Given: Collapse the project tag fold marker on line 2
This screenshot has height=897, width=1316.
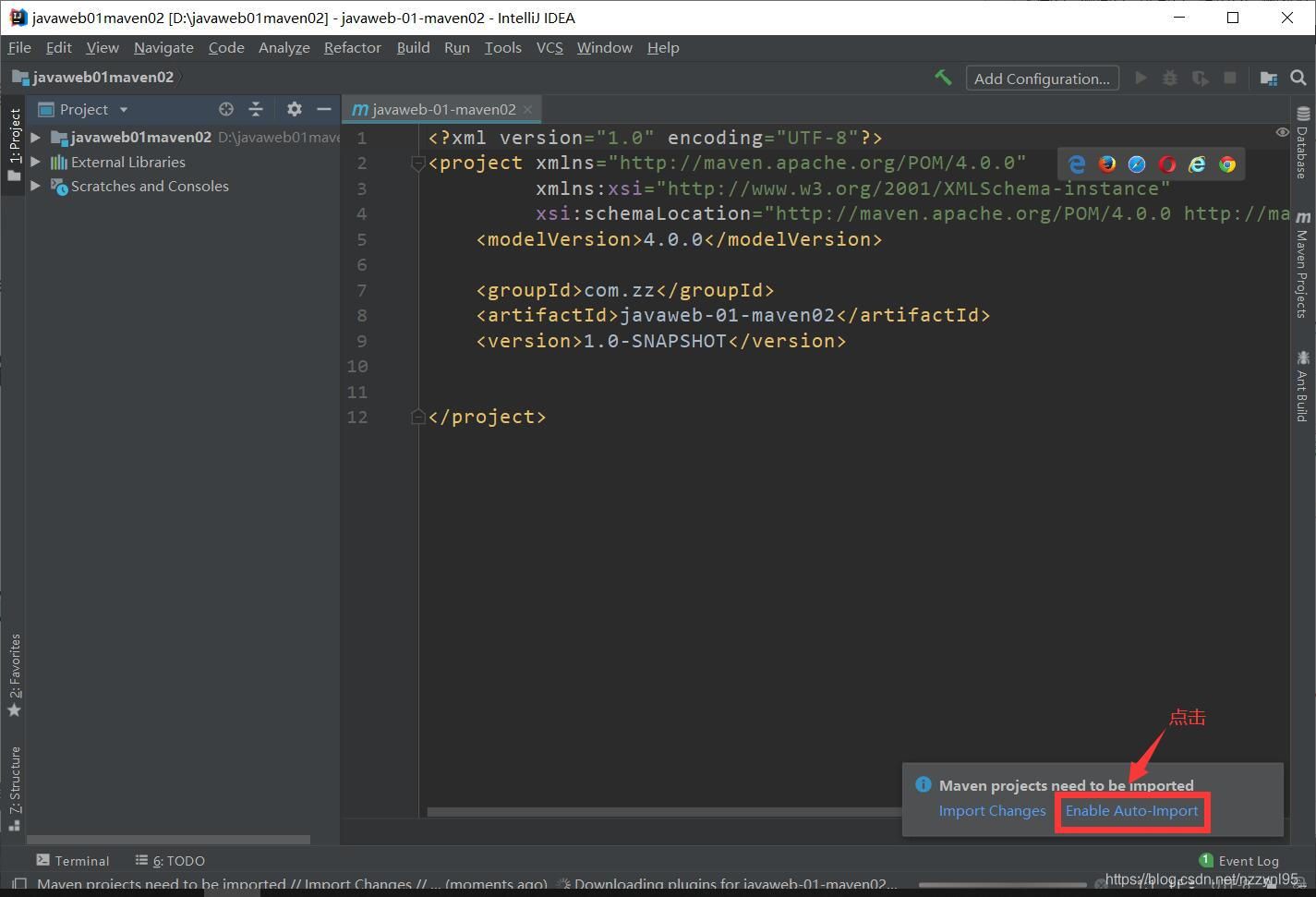Looking at the screenshot, I should point(417,164).
